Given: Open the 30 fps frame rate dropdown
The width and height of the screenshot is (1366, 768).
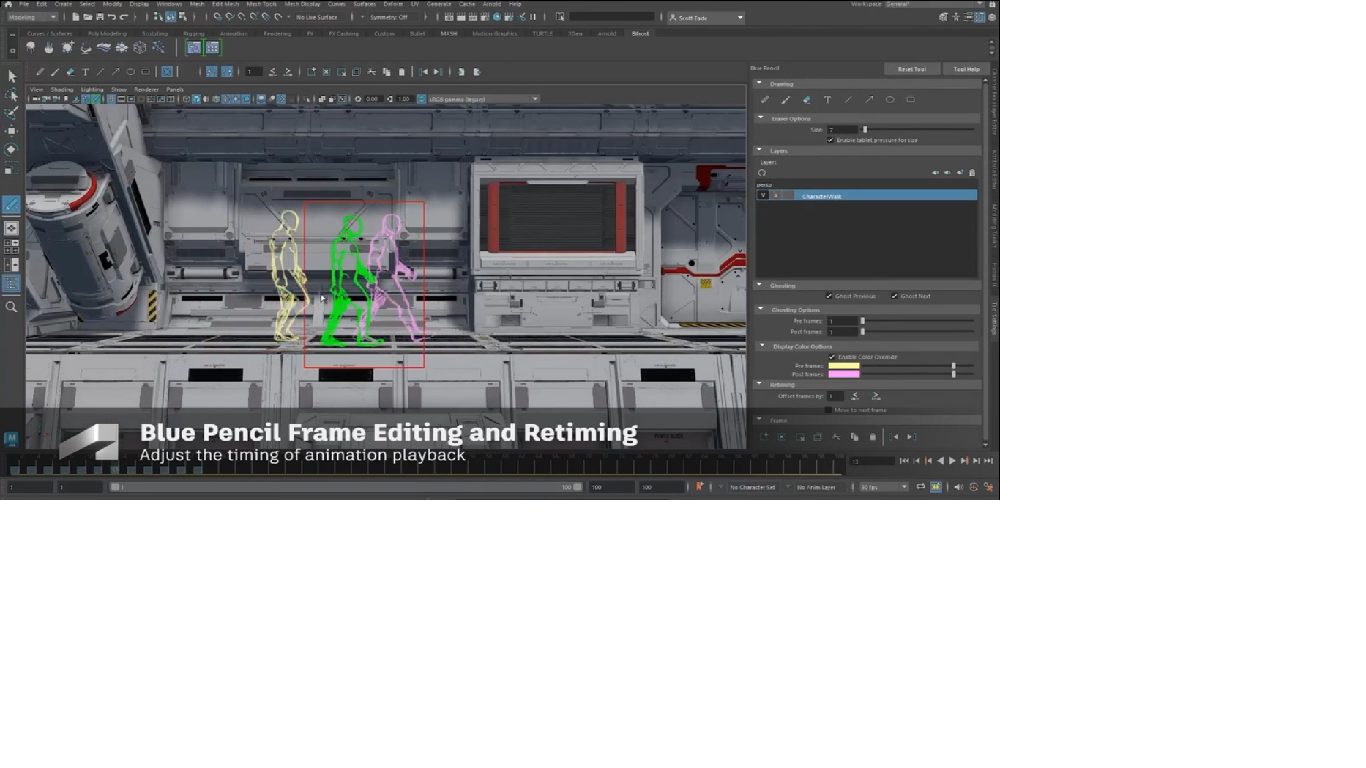Looking at the screenshot, I should pos(883,487).
